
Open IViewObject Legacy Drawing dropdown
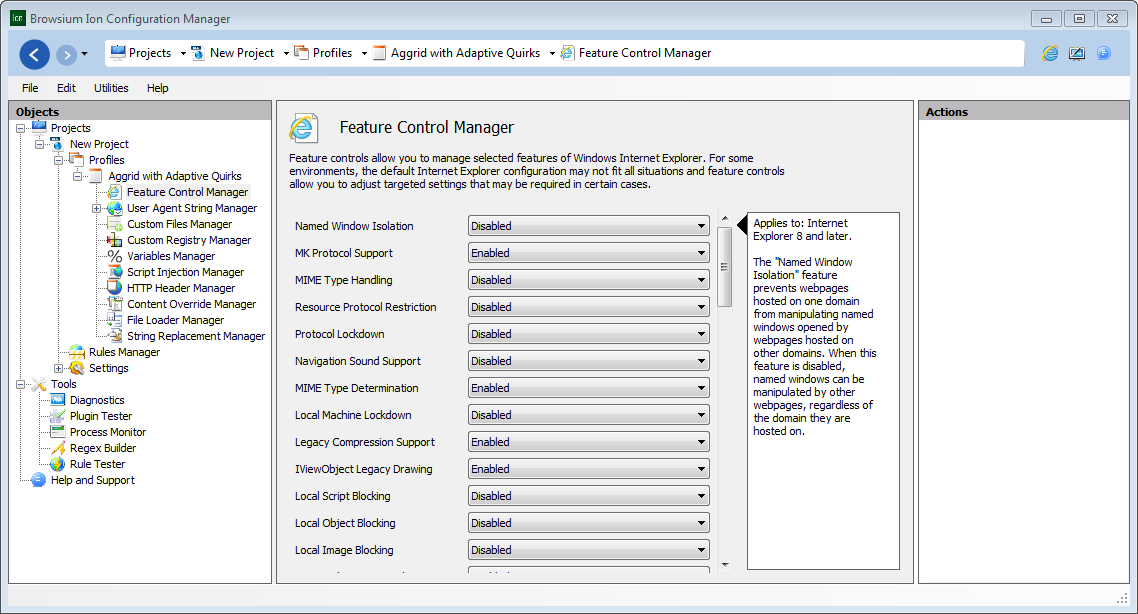(589, 469)
